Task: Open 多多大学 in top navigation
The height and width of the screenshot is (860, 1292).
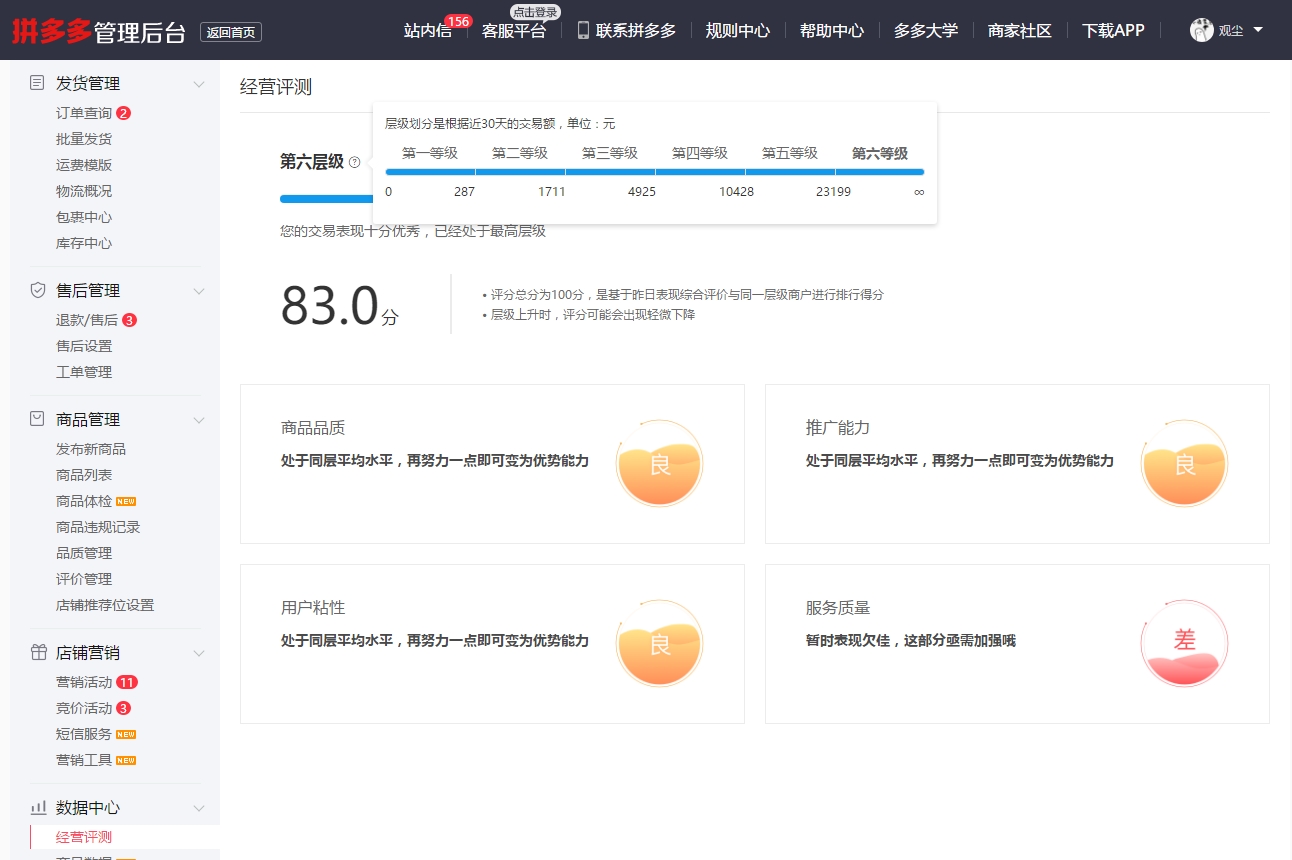Action: point(926,31)
